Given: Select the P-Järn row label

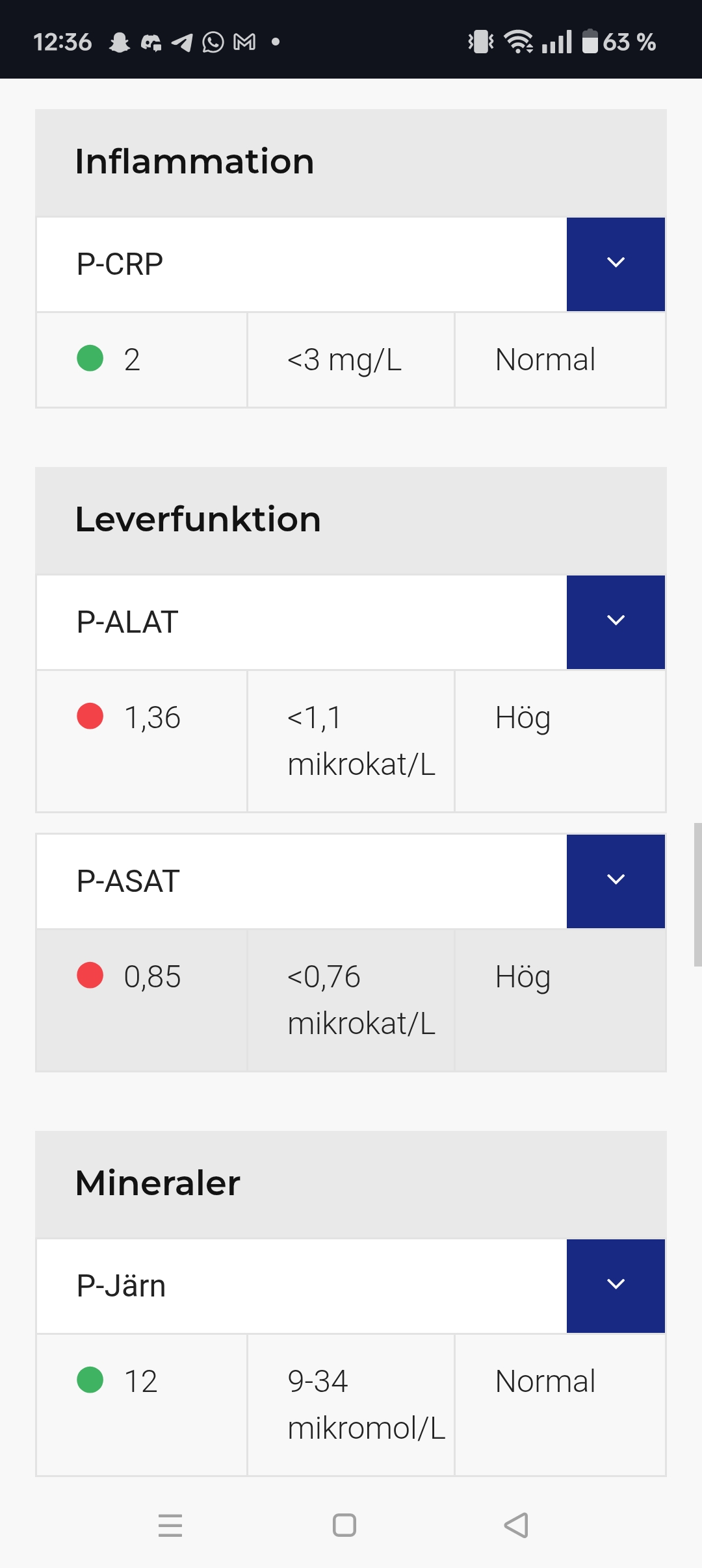Looking at the screenshot, I should pyautogui.click(x=121, y=1286).
